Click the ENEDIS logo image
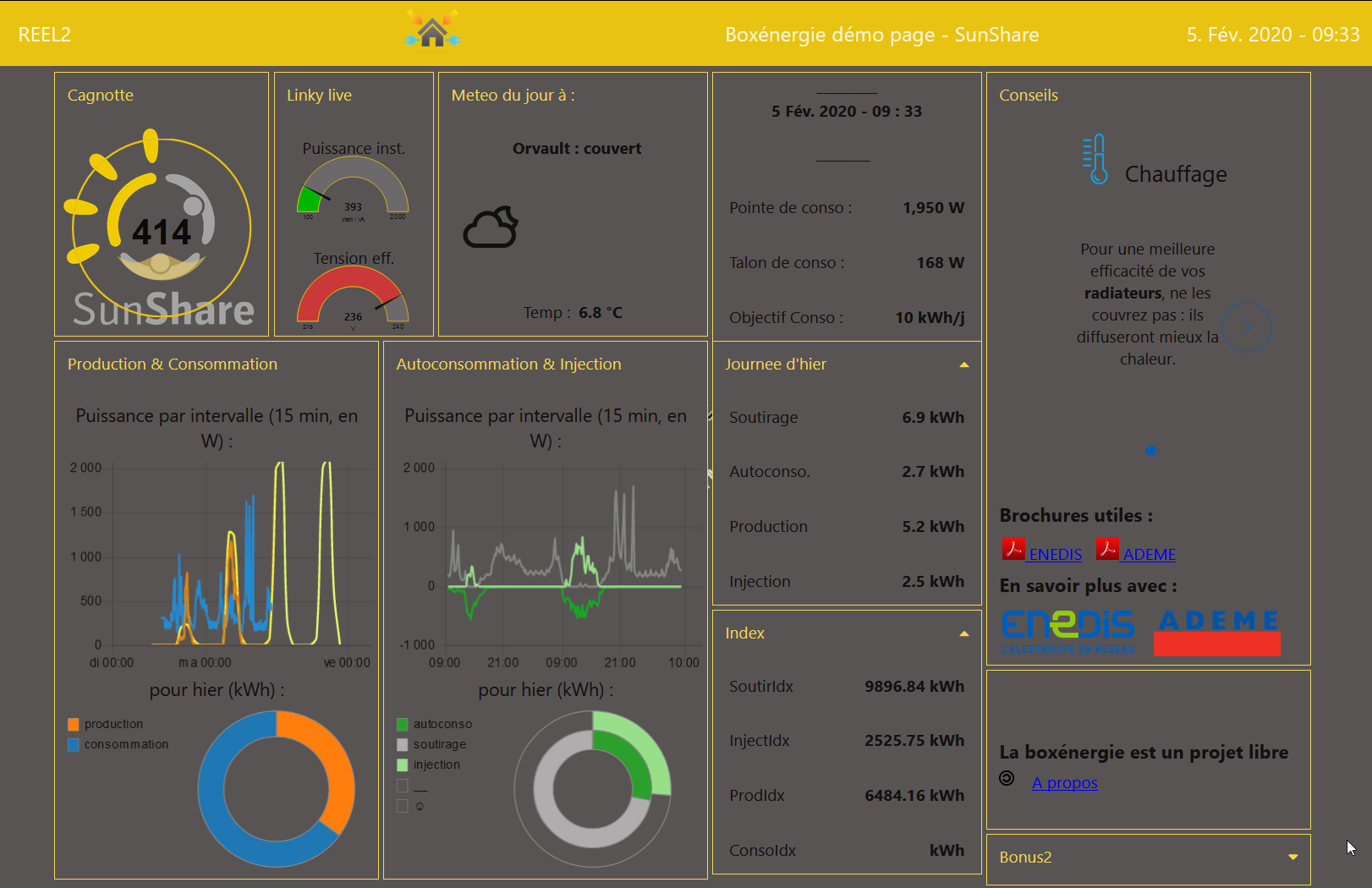1372x888 pixels. 1068,631
